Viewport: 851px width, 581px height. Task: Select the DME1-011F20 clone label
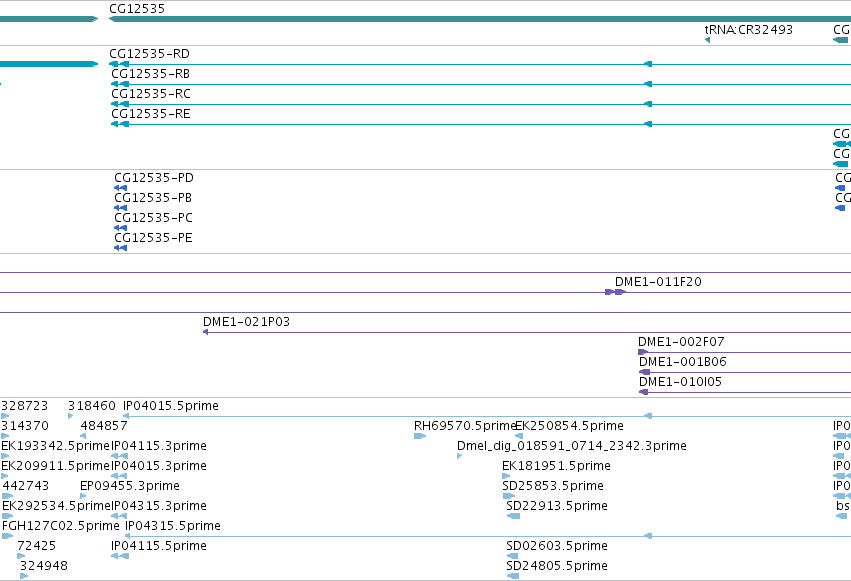[x=658, y=282]
